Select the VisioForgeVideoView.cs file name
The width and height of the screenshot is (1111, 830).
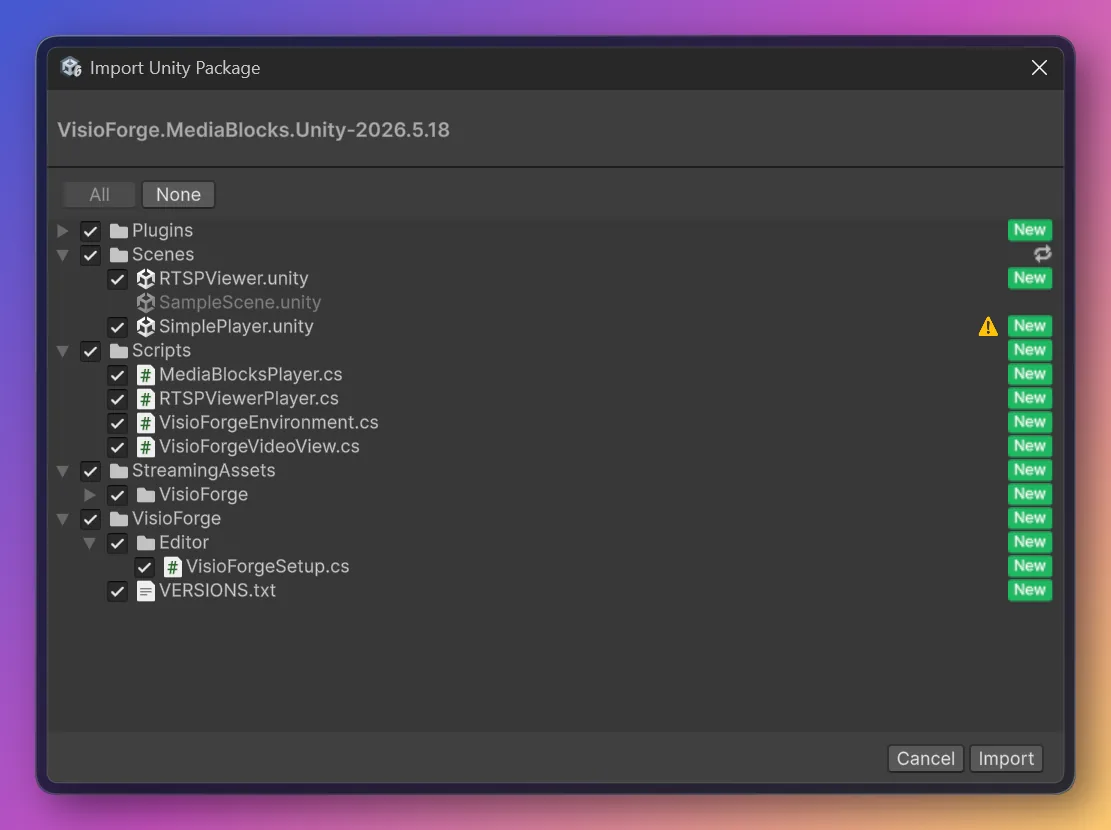[x=259, y=447]
